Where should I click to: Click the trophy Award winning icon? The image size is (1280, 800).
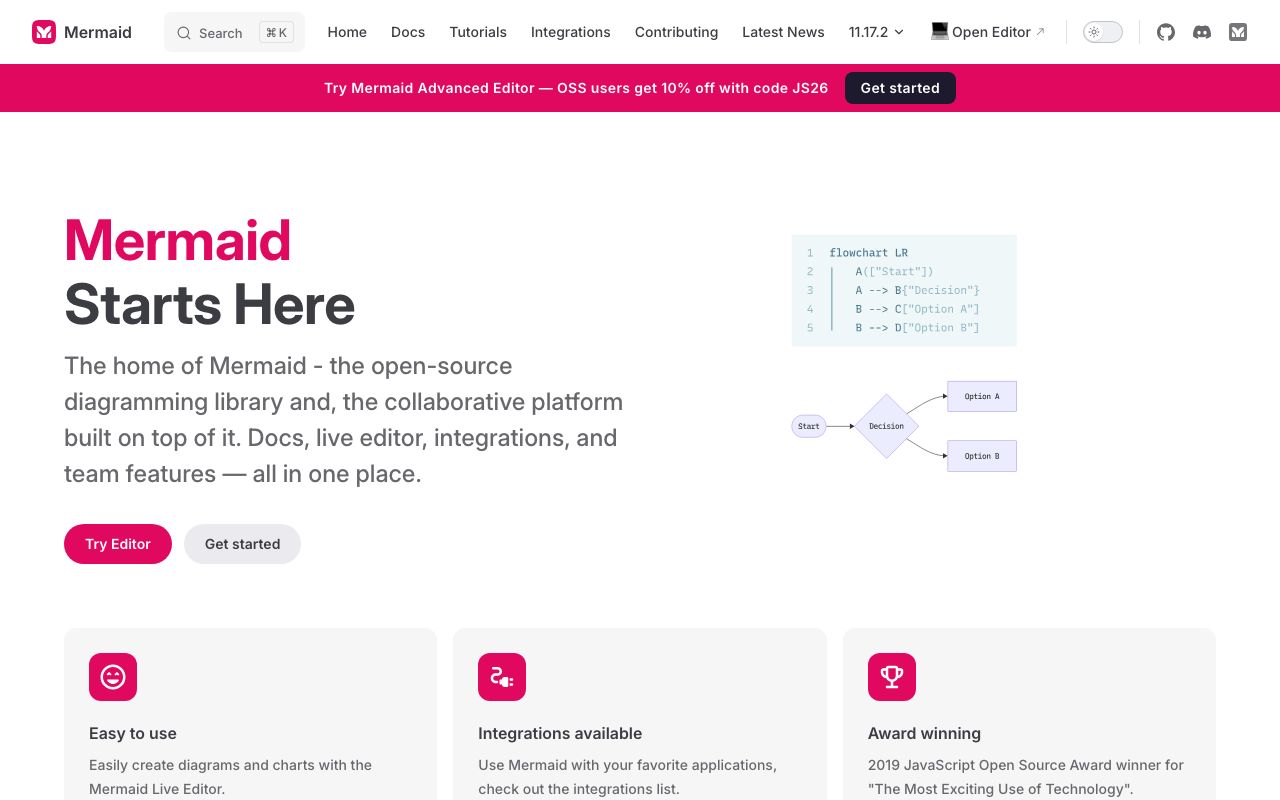892,677
